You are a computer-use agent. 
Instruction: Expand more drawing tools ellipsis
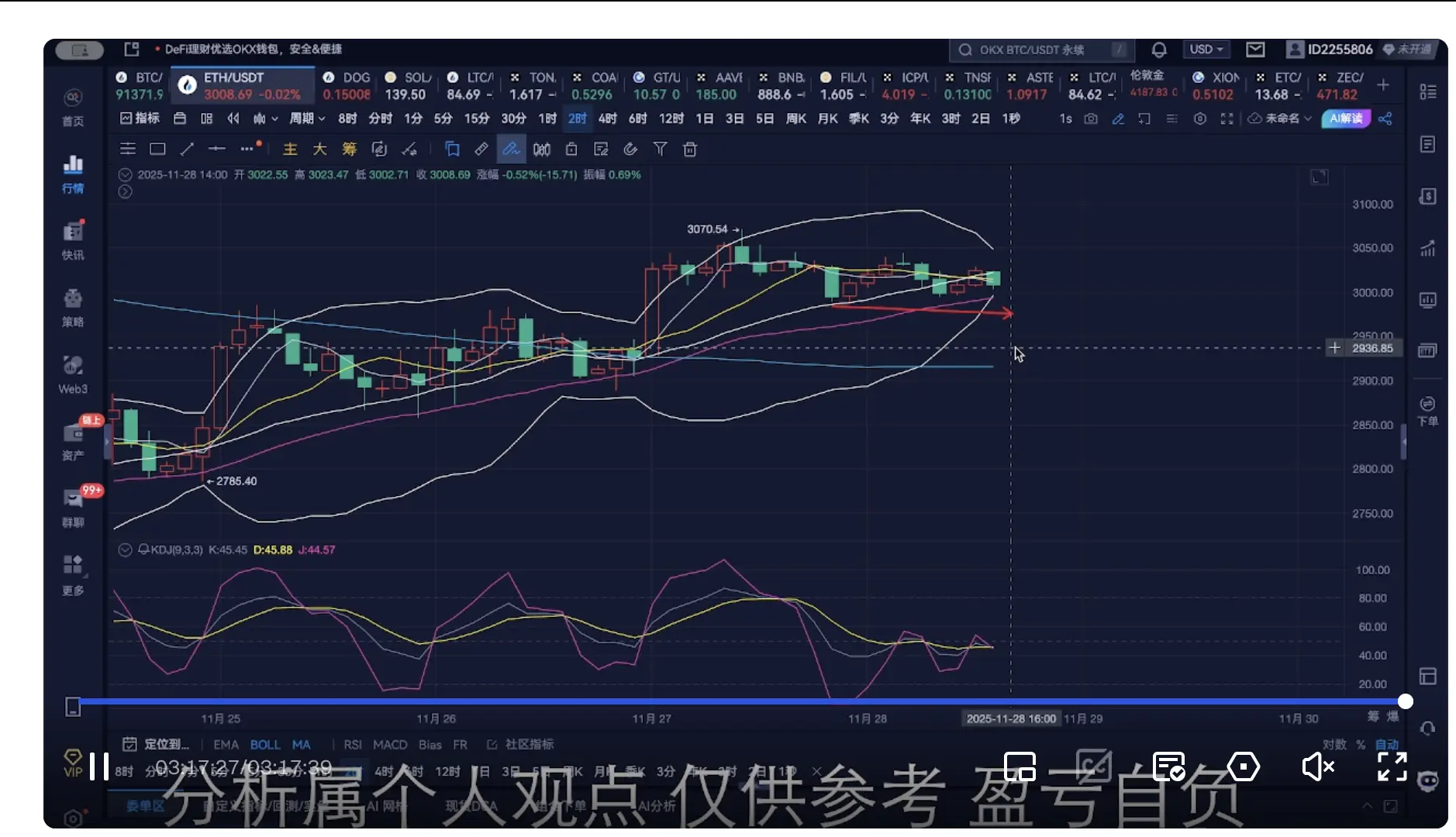[247, 149]
